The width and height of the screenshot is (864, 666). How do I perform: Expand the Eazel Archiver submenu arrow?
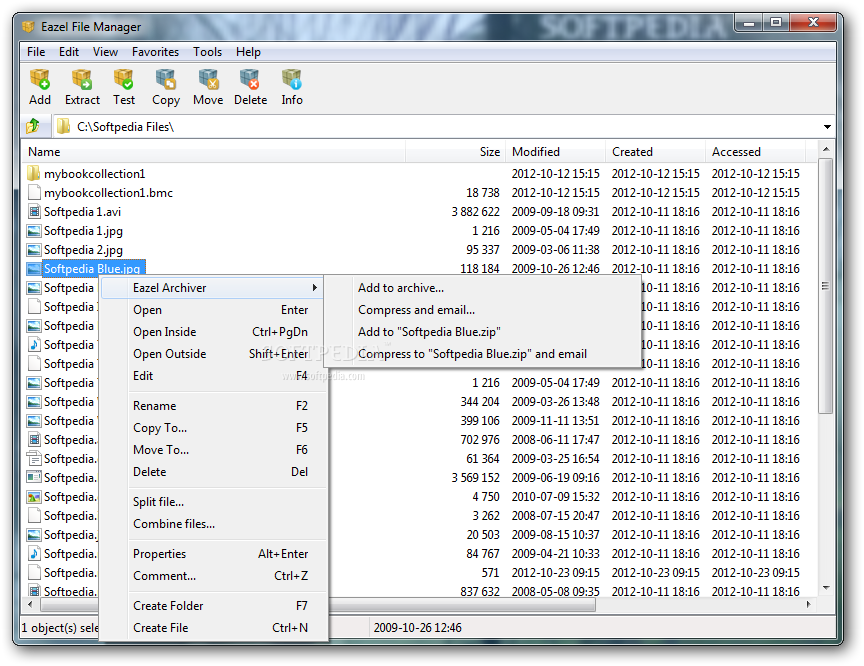coord(314,288)
